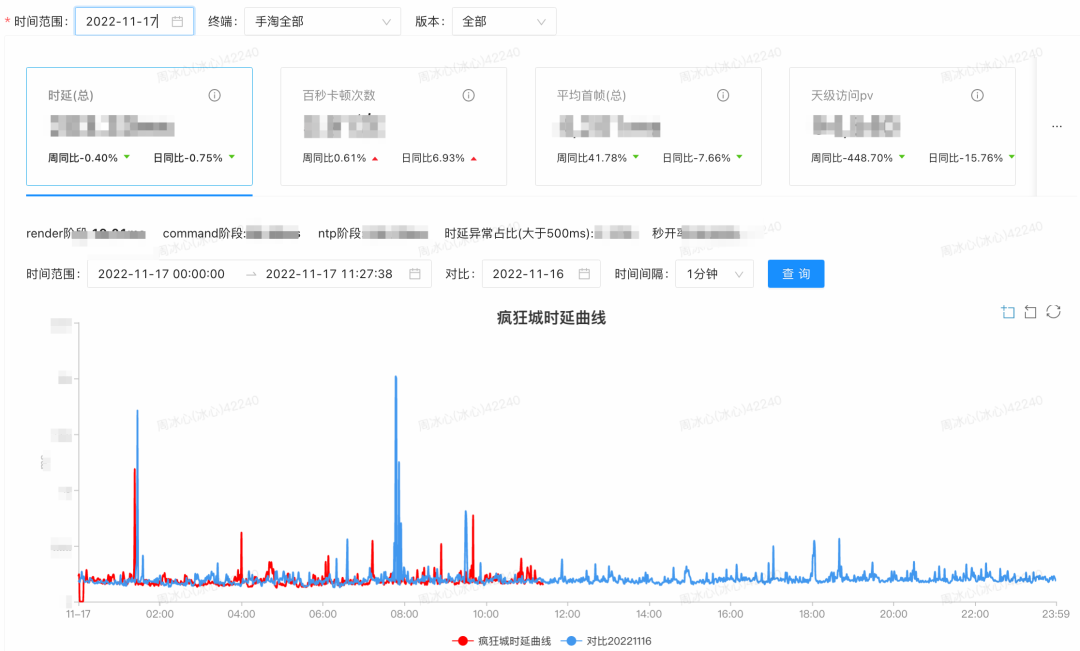This screenshot has height=651, width=1080.
Task: Click info icon on 时延(总) card
Action: click(214, 95)
